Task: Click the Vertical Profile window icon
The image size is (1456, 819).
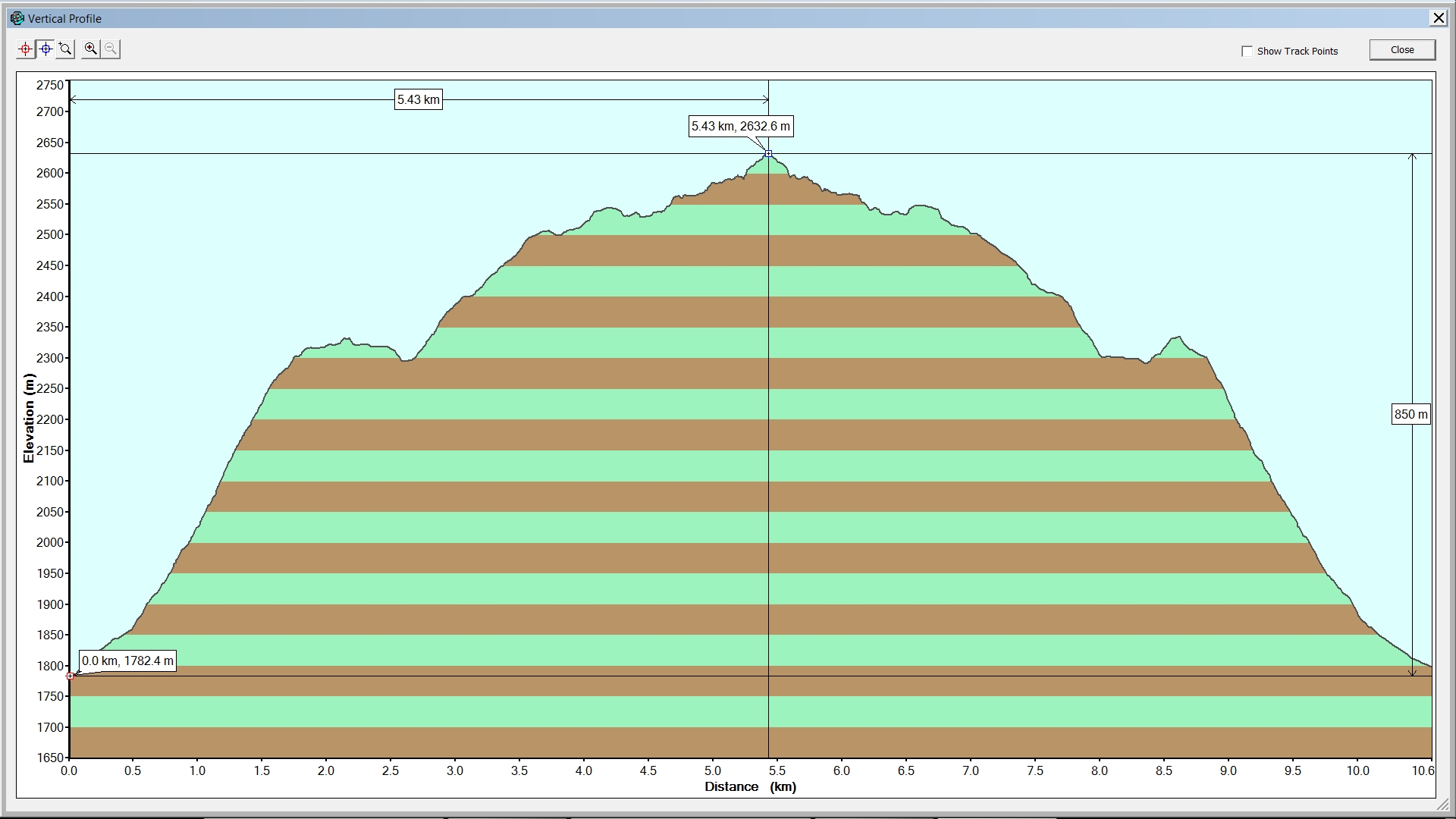Action: 17,18
